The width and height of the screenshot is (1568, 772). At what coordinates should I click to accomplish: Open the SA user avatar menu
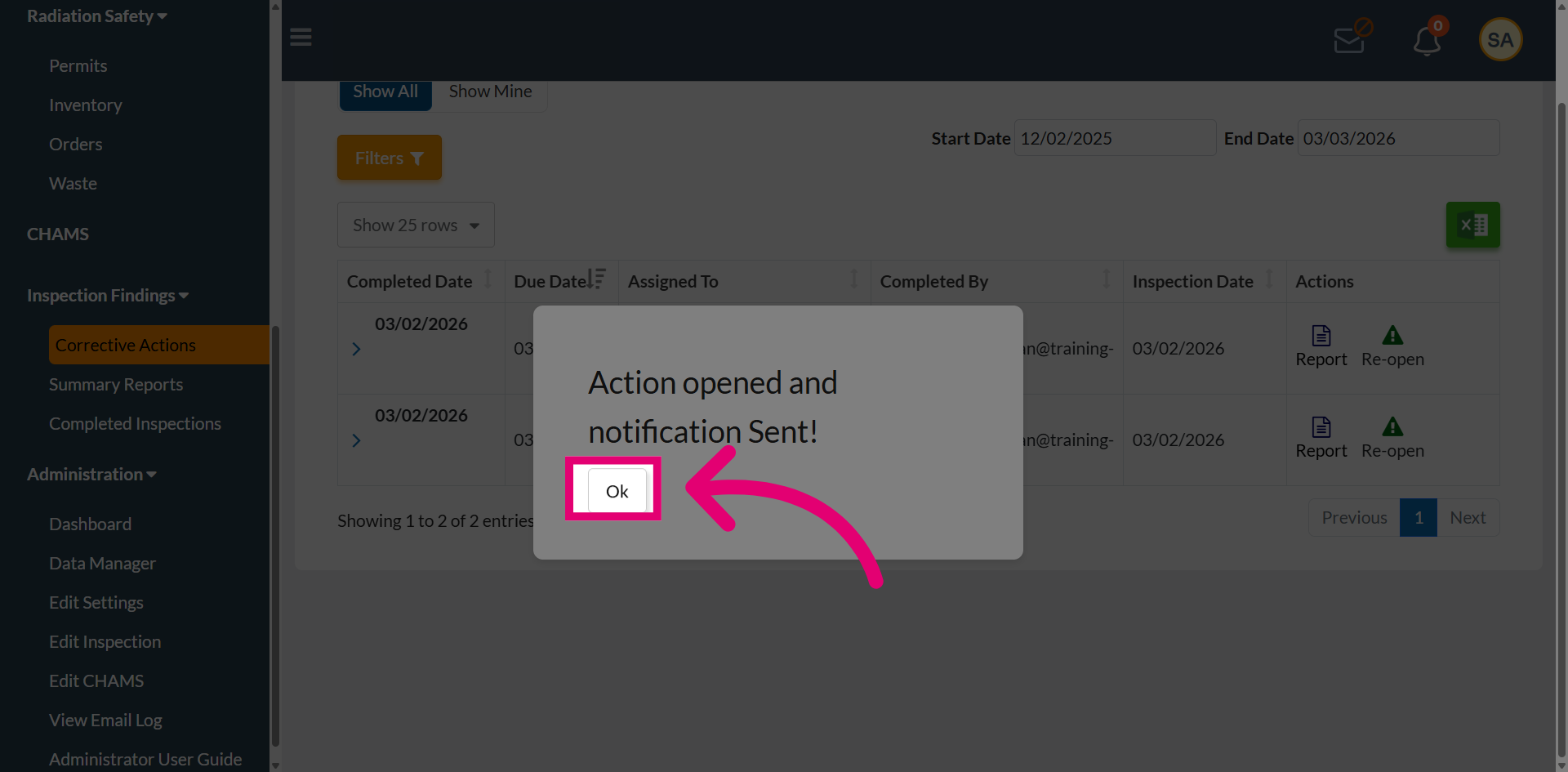1500,39
